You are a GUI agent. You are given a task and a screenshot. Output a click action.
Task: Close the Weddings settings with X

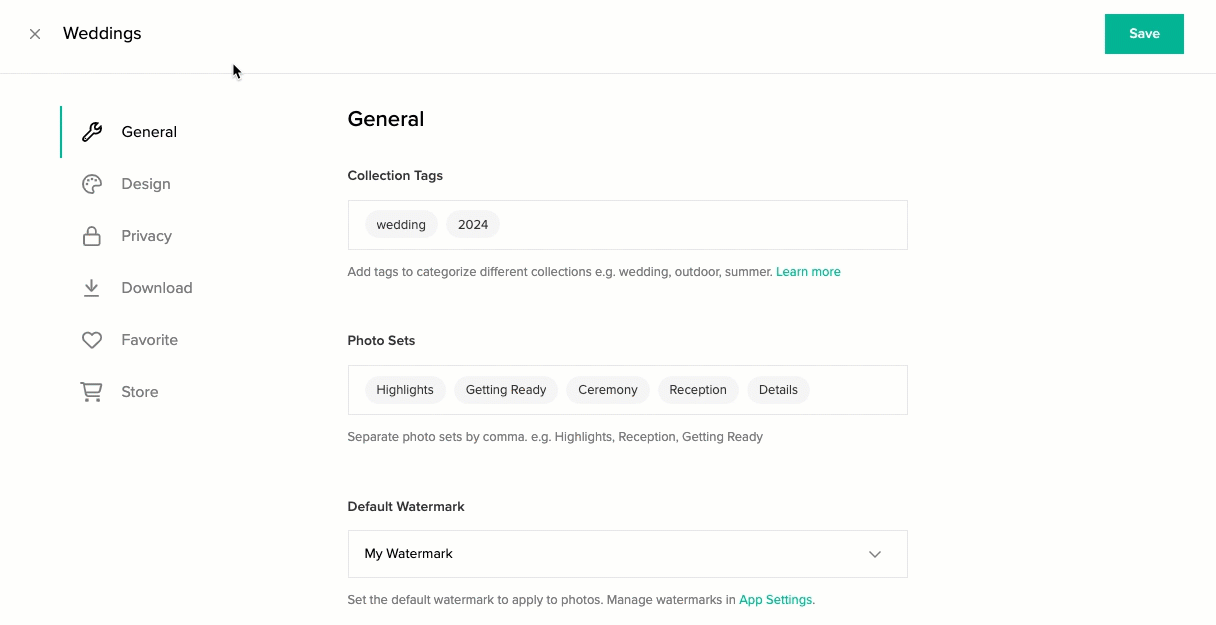[x=35, y=34]
